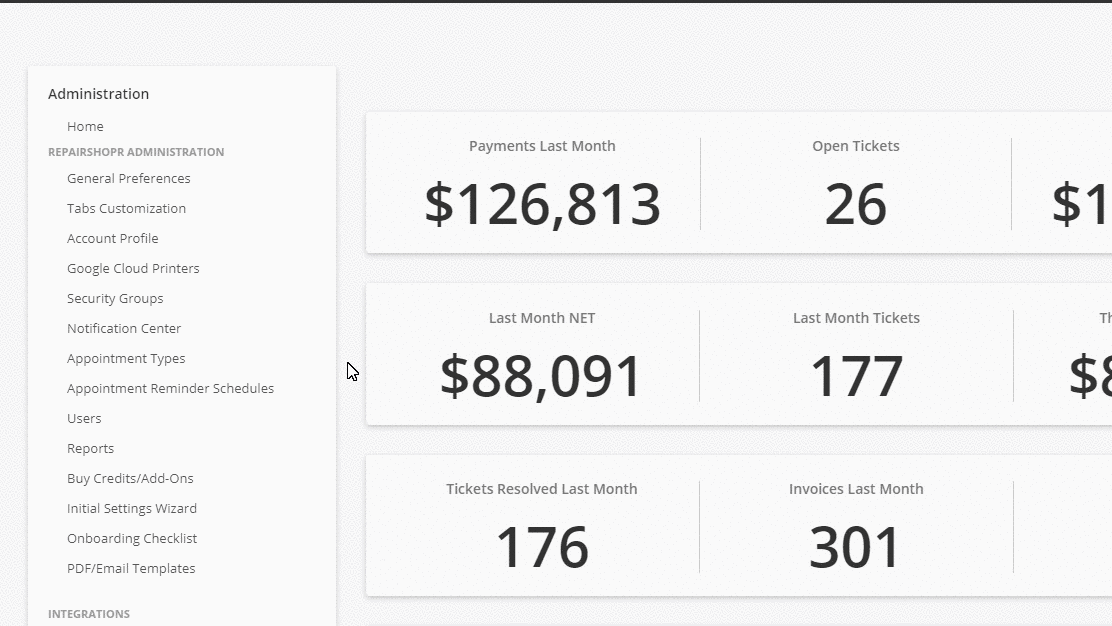This screenshot has height=626, width=1112.
Task: Open PDF/Email Templates
Action: tap(131, 568)
